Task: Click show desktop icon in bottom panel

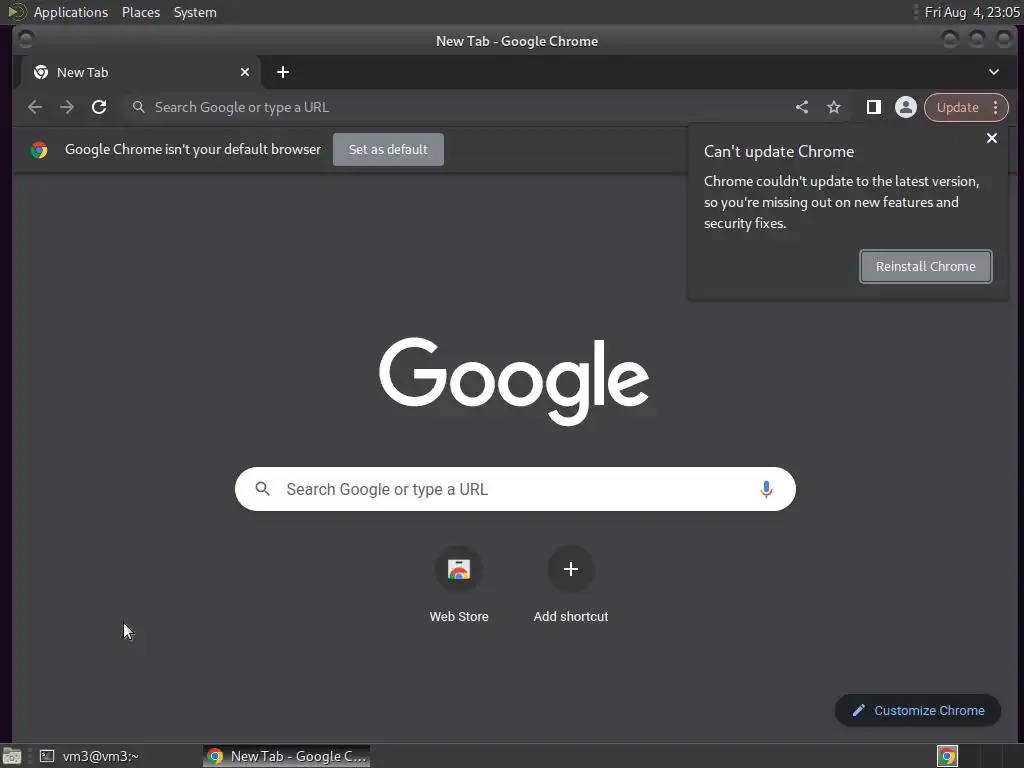Action: point(12,756)
